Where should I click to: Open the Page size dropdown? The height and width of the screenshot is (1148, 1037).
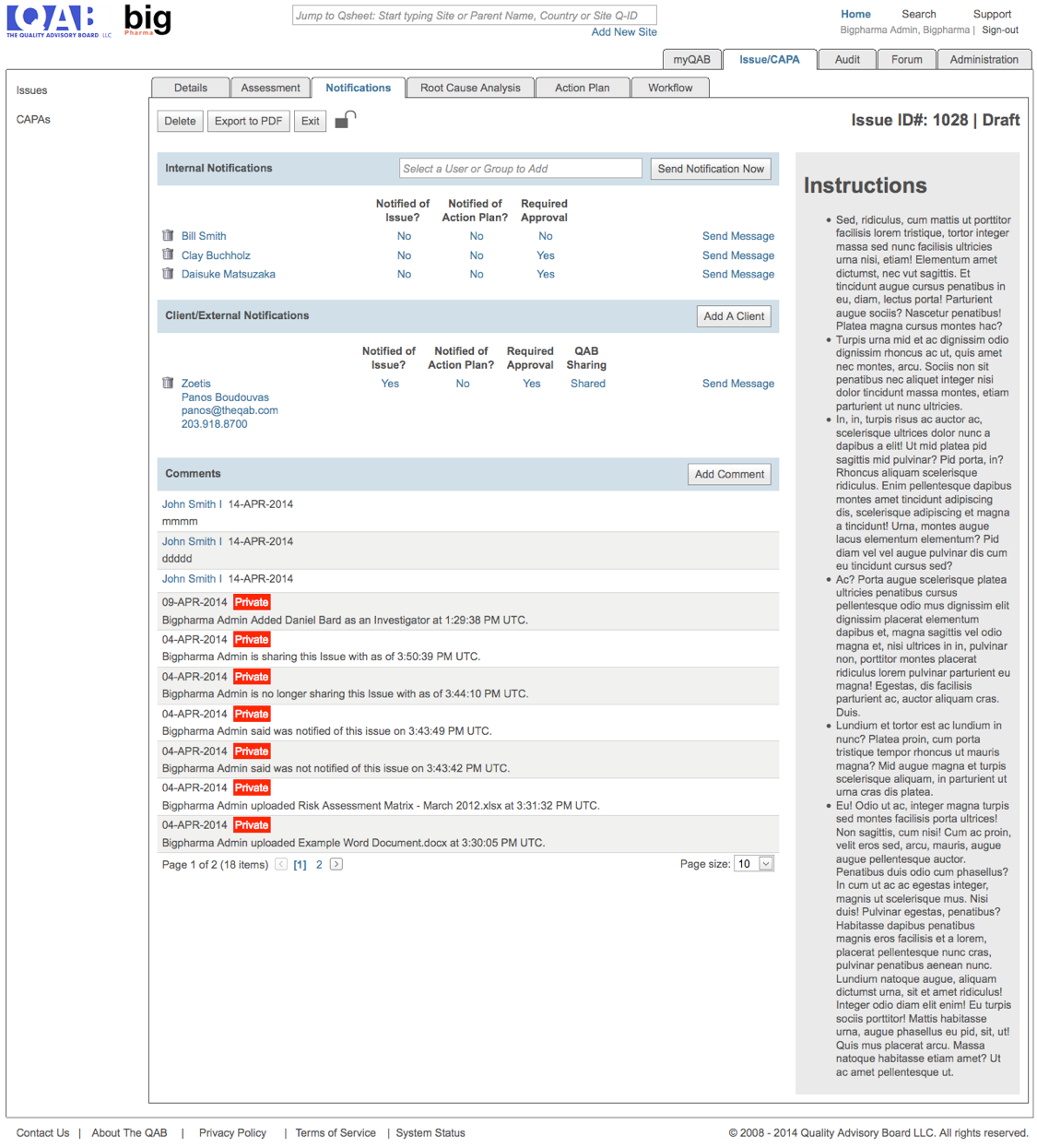coord(765,864)
